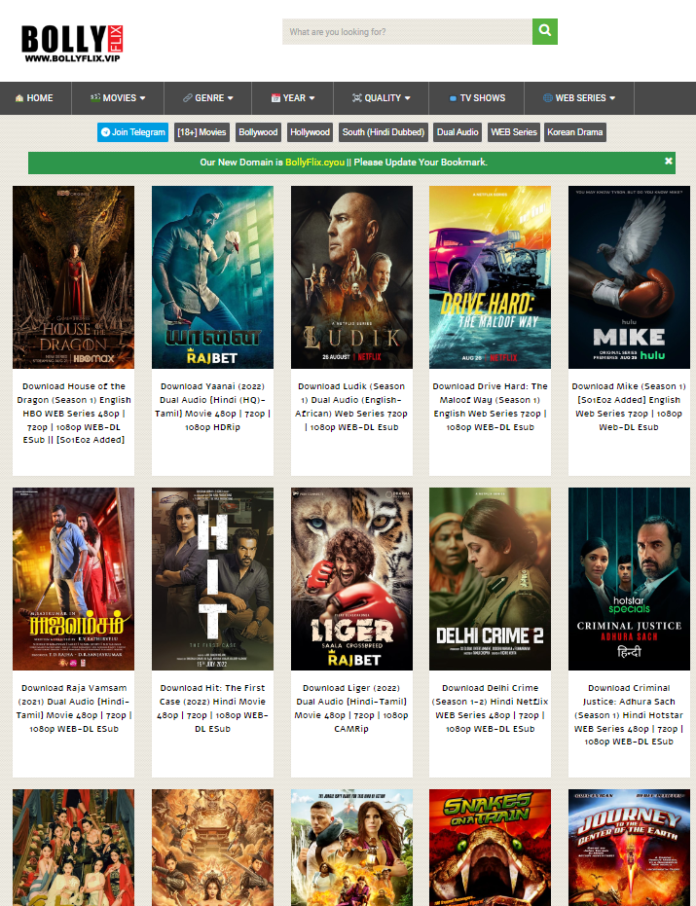Click the Korean Drama tag button
Image resolution: width=696 pixels, height=906 pixels.
click(x=575, y=132)
